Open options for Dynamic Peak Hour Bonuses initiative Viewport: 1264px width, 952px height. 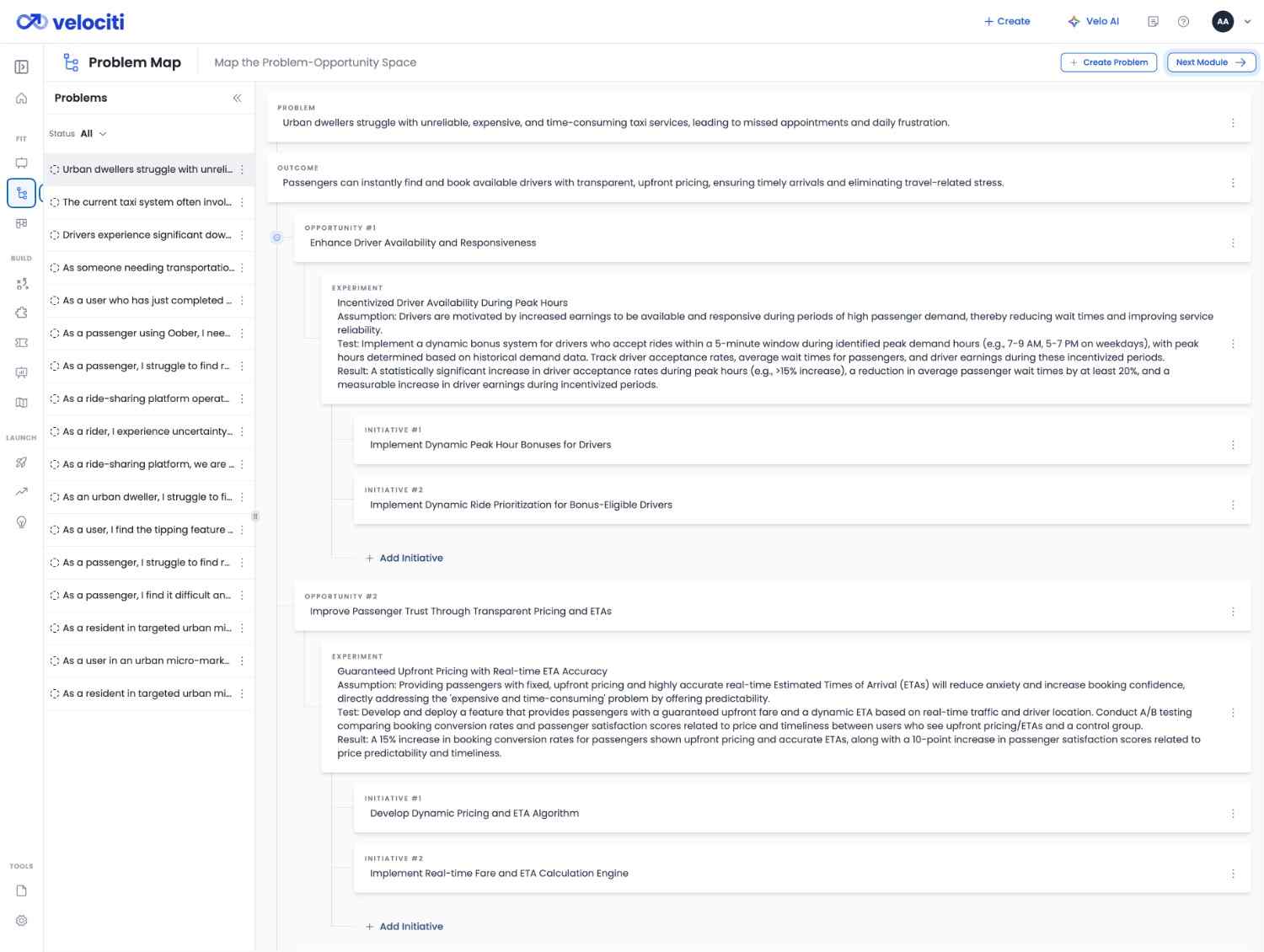(1233, 445)
